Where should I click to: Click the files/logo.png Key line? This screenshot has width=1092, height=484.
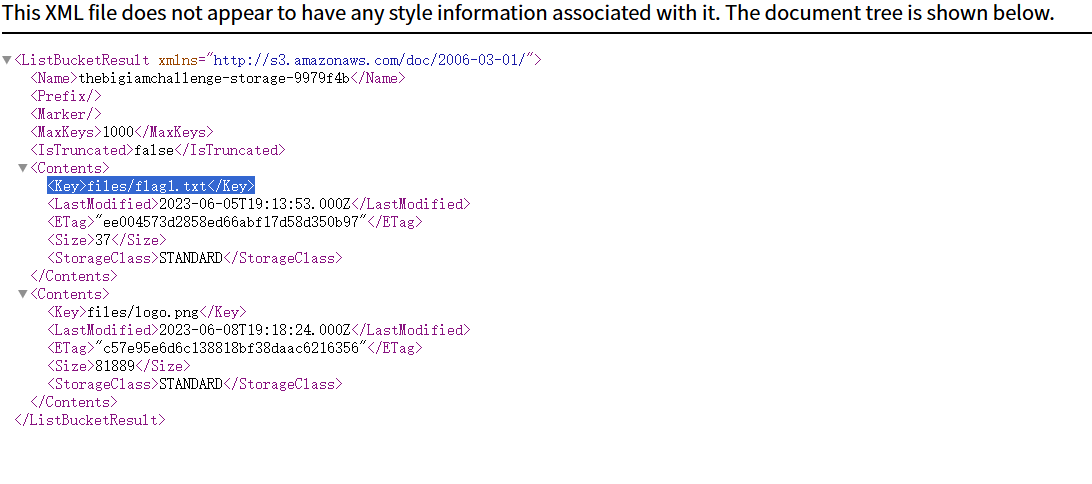point(147,312)
